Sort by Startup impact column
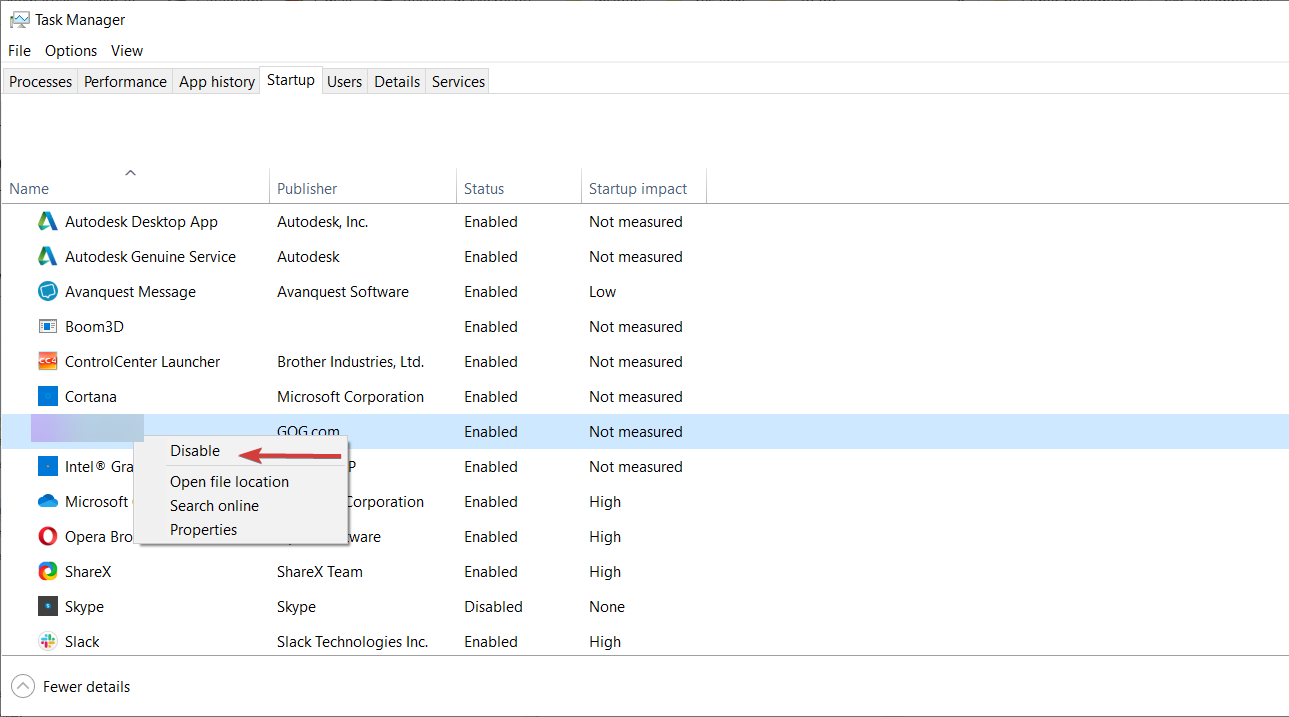1289x717 pixels. tap(638, 189)
